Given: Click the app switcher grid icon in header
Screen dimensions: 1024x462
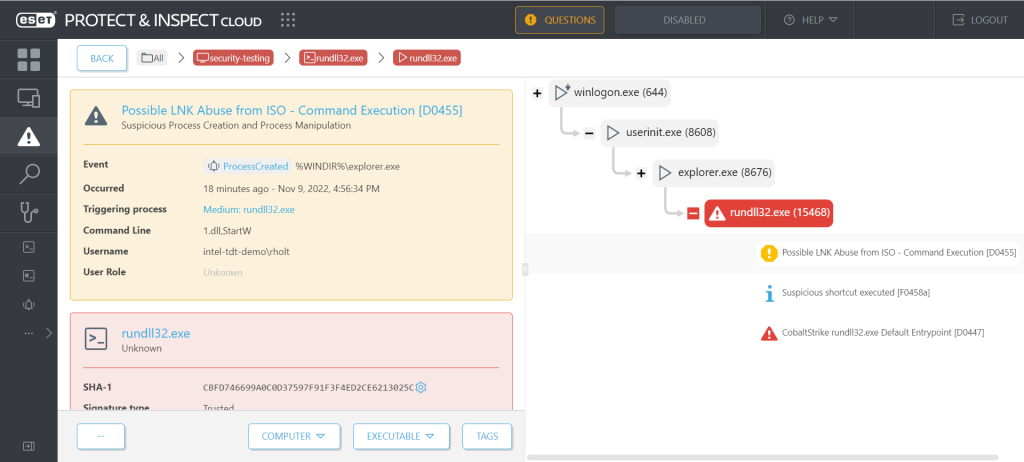Looking at the screenshot, I should point(288,20).
